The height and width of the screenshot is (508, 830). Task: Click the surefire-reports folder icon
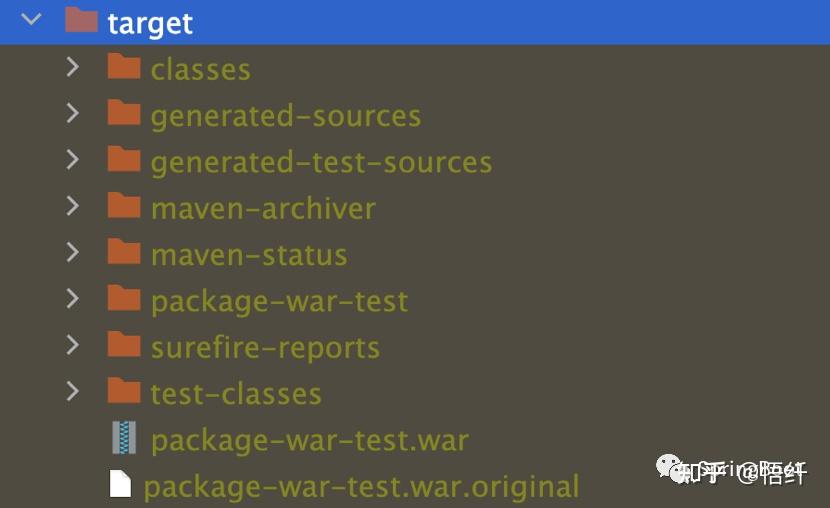click(x=124, y=345)
